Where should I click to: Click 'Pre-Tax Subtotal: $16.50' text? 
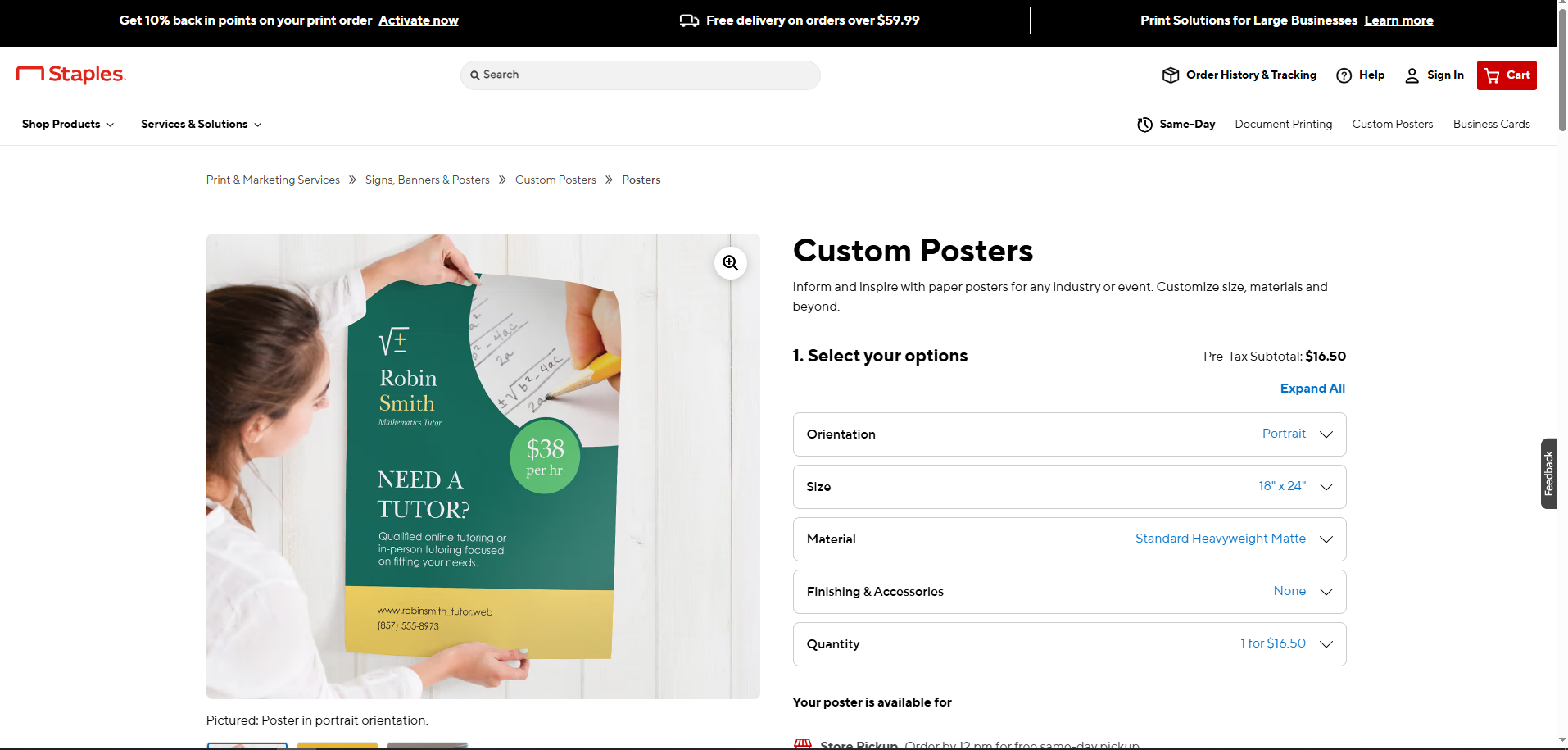pos(1275,357)
